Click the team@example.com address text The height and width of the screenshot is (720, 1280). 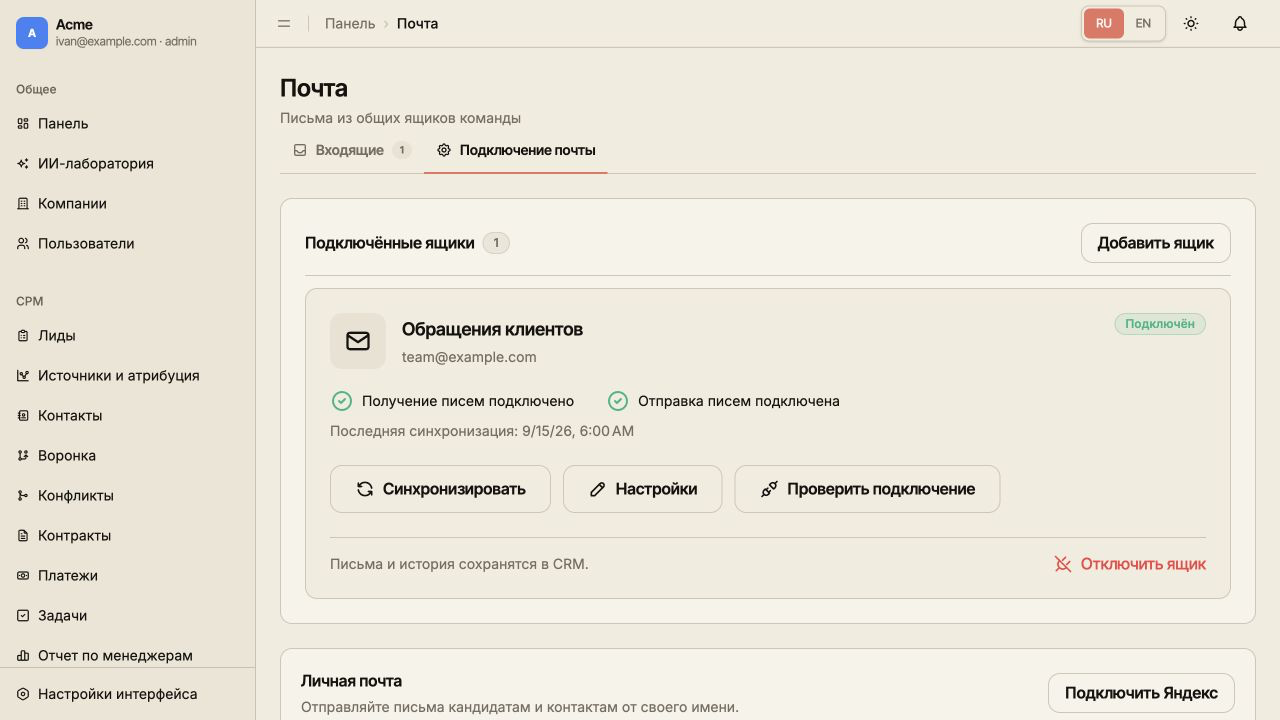tap(469, 357)
